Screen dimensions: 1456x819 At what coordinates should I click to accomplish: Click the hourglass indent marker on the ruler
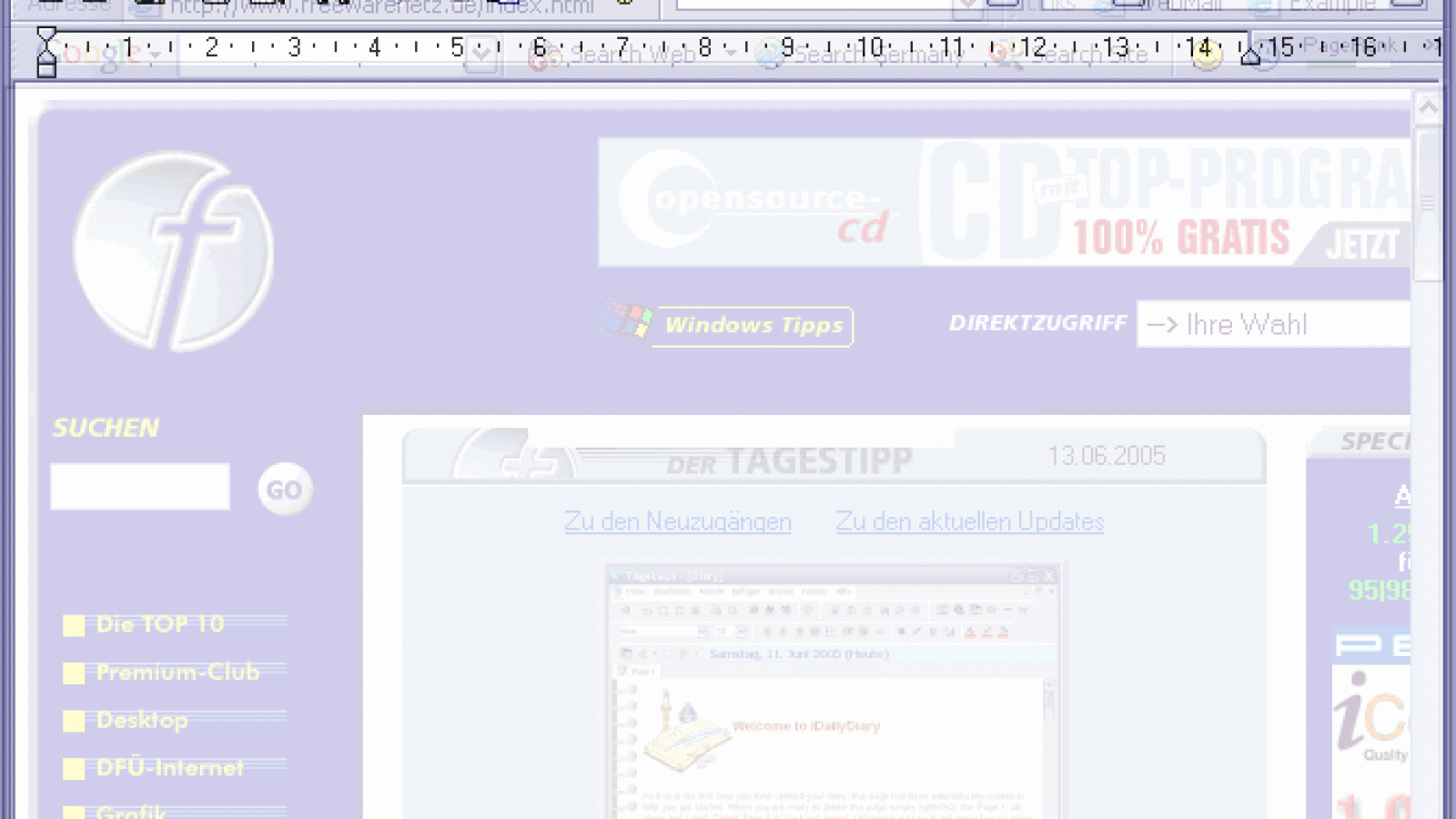pyautogui.click(x=46, y=51)
